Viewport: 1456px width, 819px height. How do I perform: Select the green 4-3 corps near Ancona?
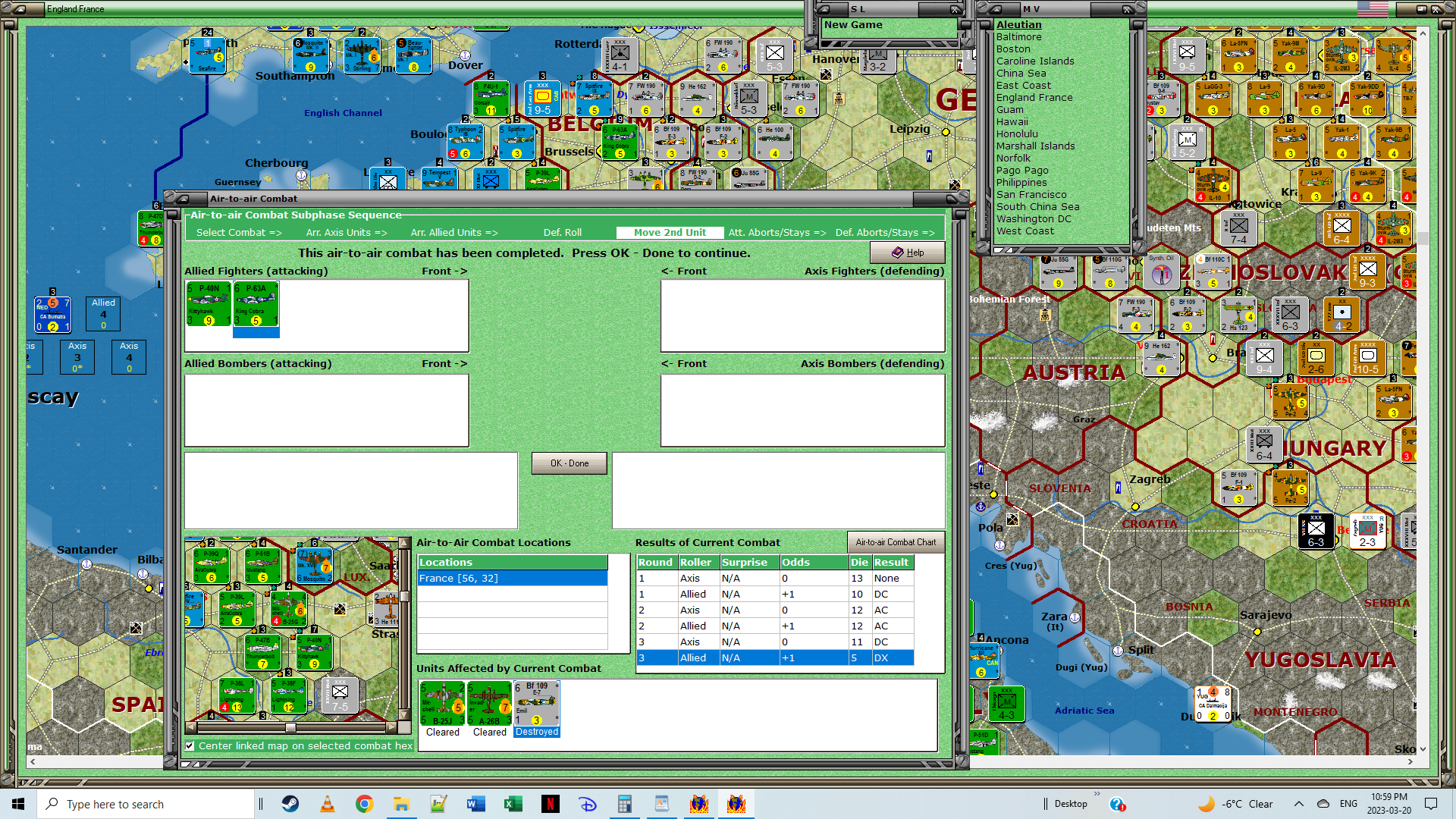click(1006, 704)
